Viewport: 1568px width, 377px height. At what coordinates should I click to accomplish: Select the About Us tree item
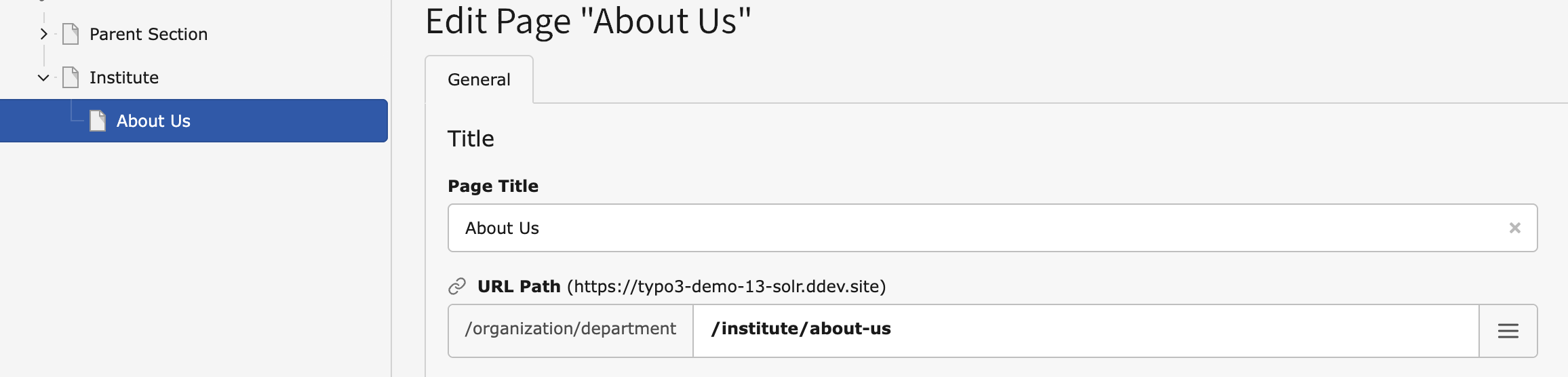click(x=153, y=121)
